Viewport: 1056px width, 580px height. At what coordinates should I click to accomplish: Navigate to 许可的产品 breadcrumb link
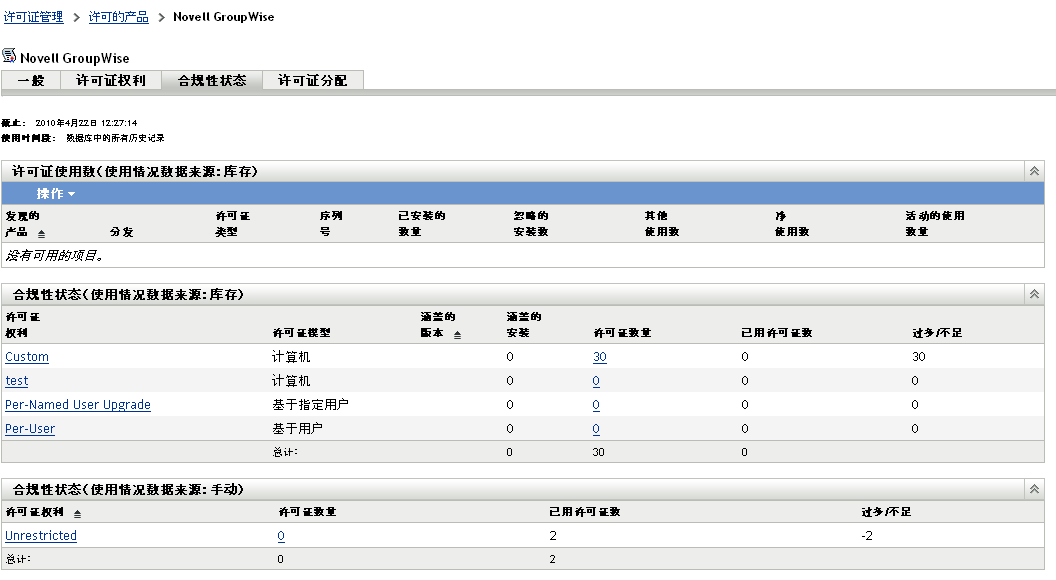click(x=118, y=17)
